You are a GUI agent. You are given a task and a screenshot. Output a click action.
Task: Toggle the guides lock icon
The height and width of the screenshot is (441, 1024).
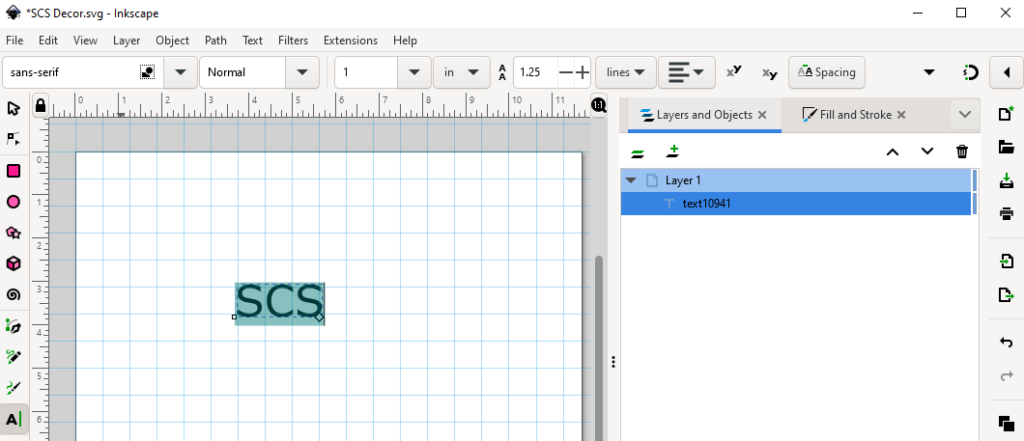[40, 105]
